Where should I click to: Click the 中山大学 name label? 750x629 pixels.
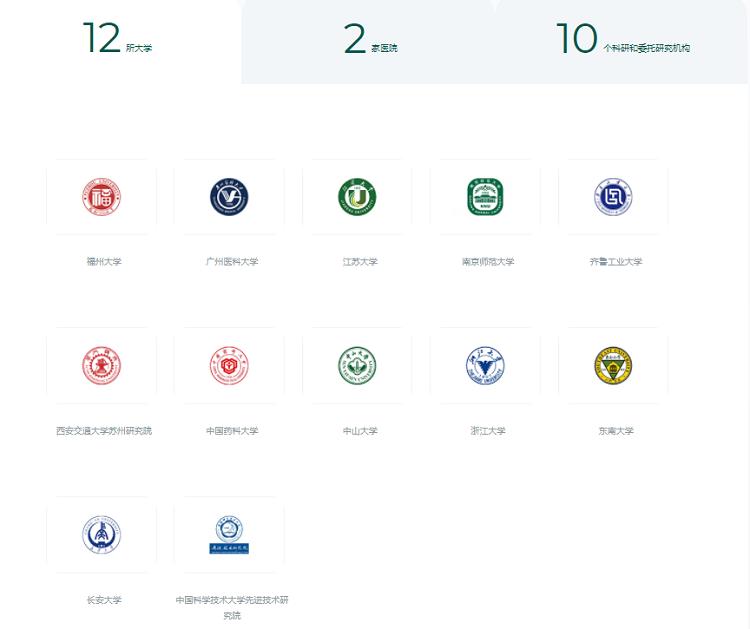coord(360,430)
